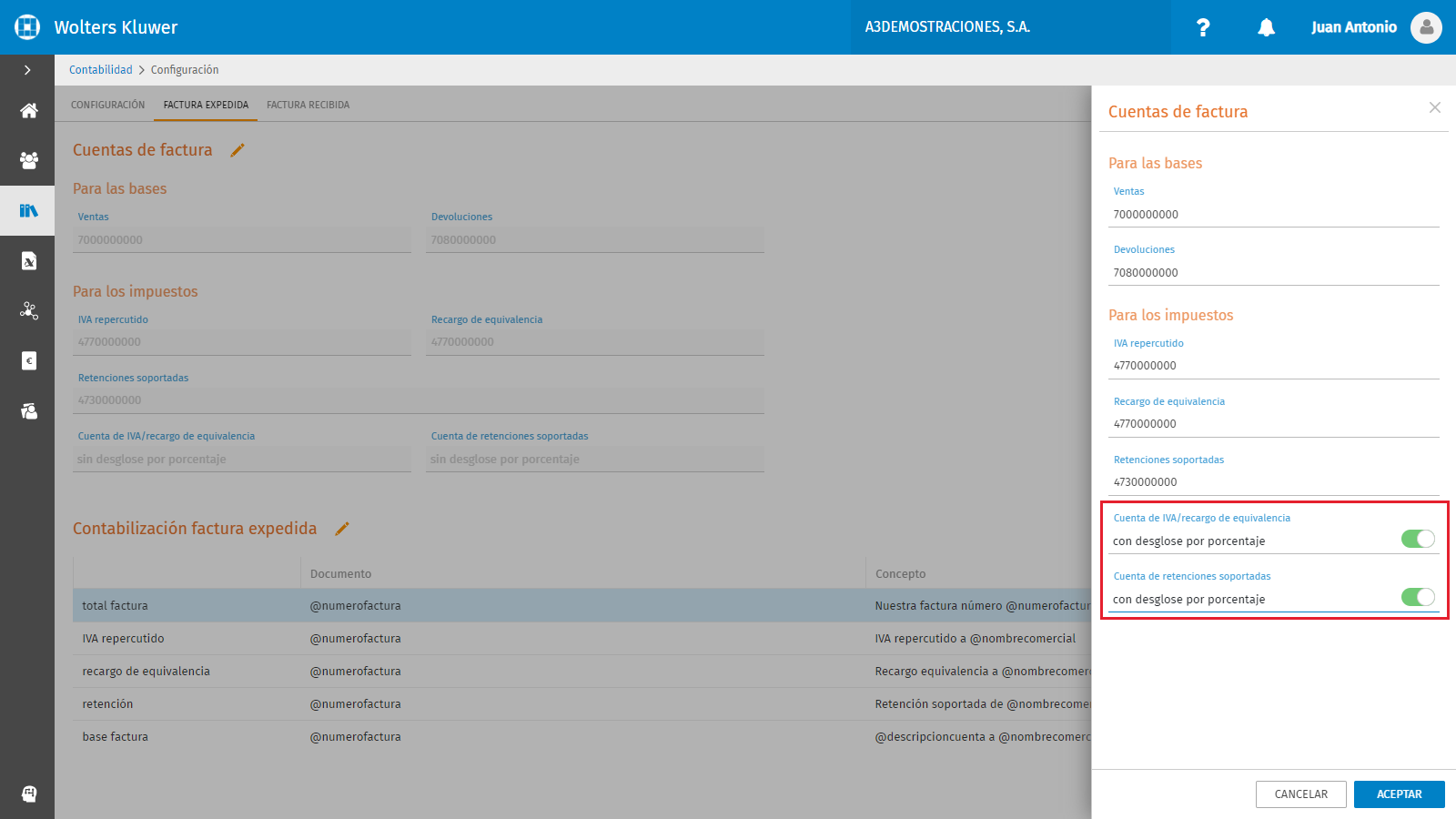The width and height of the screenshot is (1456, 819).
Task: Click the Concepto column header
Action: pos(900,574)
